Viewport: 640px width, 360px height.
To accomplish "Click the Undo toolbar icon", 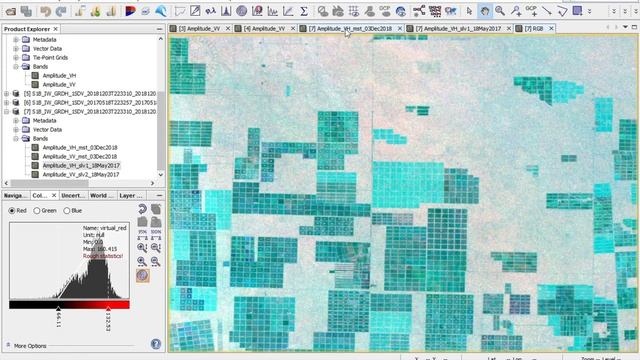I will click(x=45, y=11).
